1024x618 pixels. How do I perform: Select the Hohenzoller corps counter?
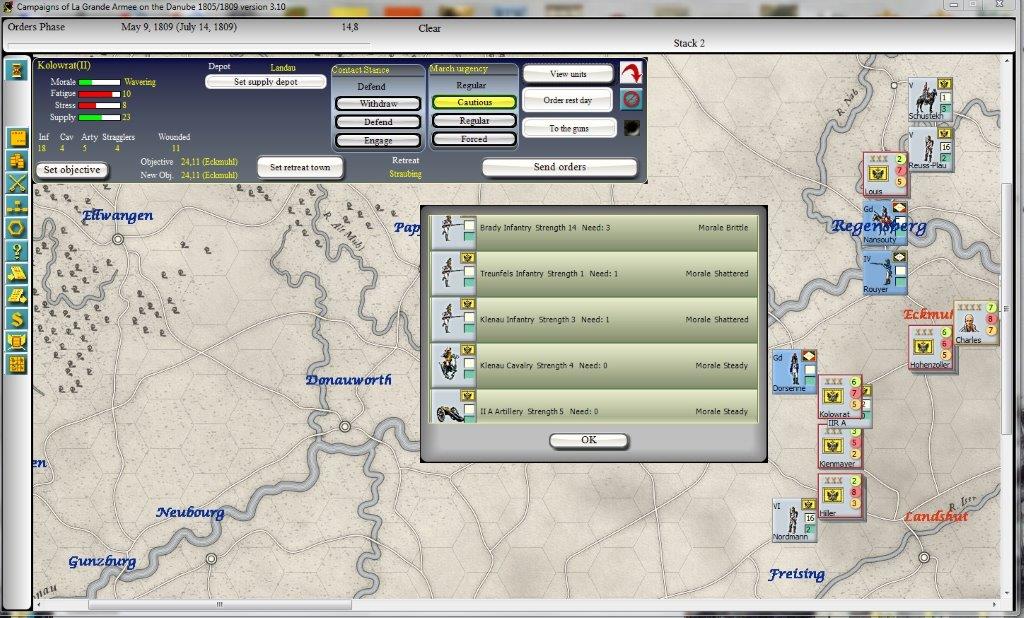tap(931, 348)
